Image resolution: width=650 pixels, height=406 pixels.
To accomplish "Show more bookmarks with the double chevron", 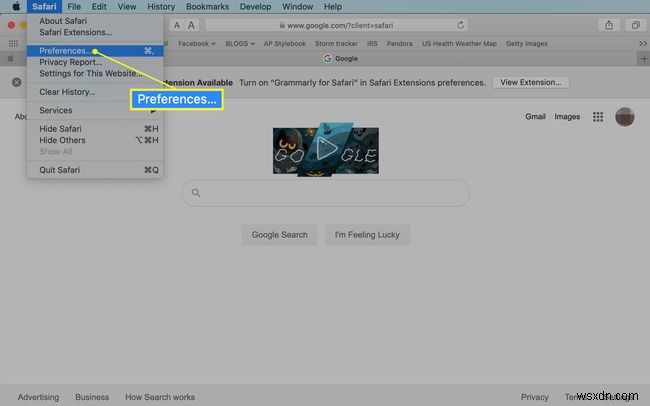I will point(643,44).
